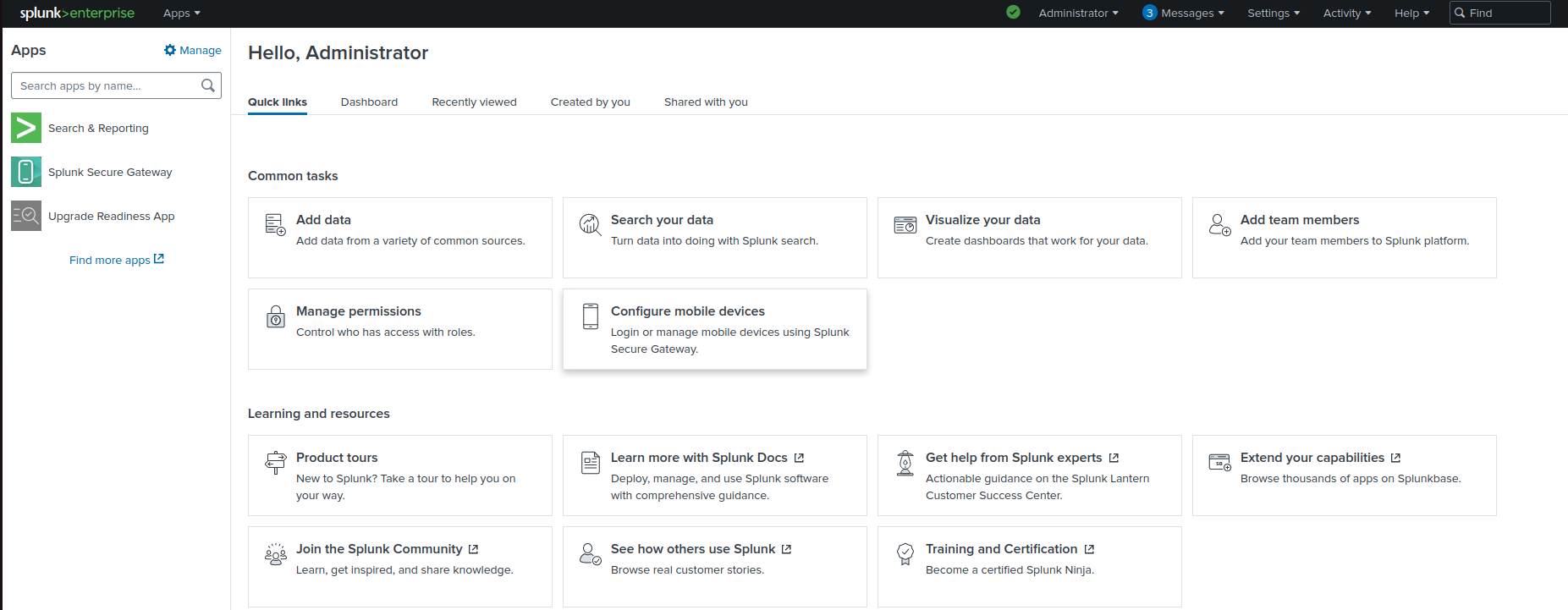This screenshot has height=610, width=1568.
Task: Focus the Search apps by name field
Action: 116,85
